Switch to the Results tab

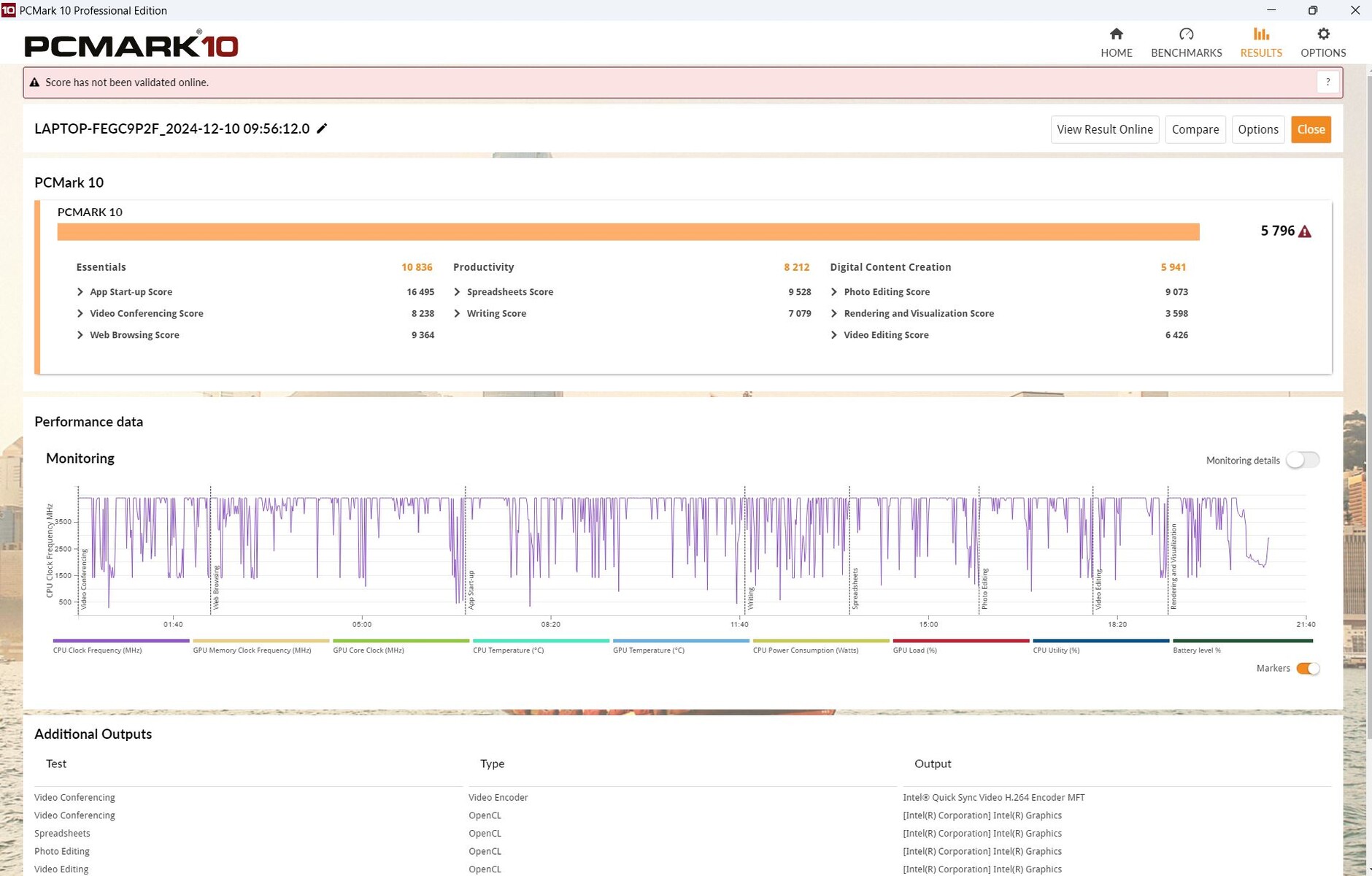tap(1260, 42)
